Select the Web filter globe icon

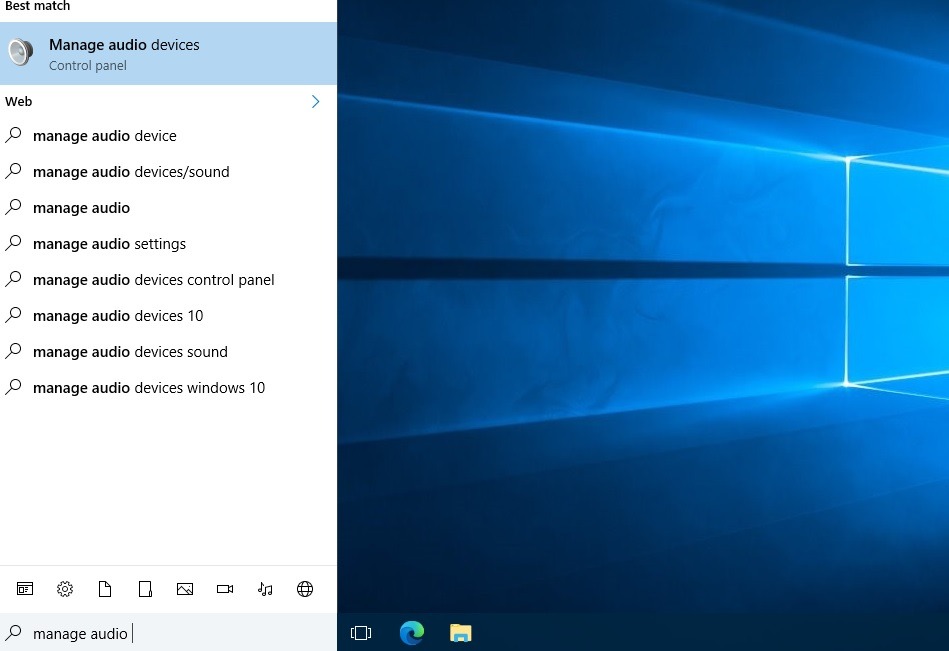tap(305, 589)
